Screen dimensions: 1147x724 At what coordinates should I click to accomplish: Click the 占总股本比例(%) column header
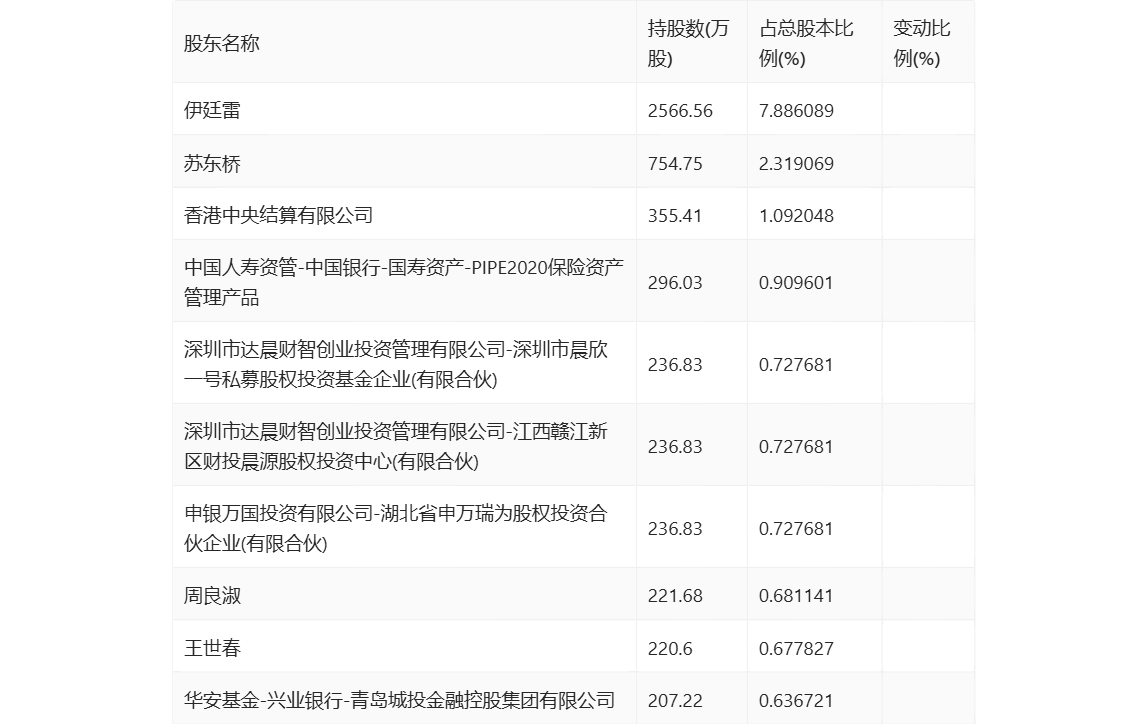pyautogui.click(x=806, y=44)
